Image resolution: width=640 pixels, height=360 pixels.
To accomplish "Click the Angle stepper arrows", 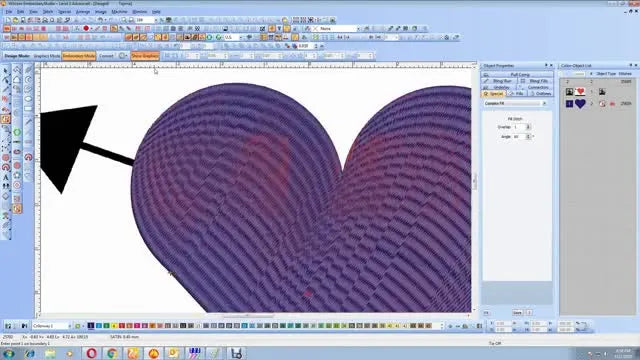I will tap(528, 137).
